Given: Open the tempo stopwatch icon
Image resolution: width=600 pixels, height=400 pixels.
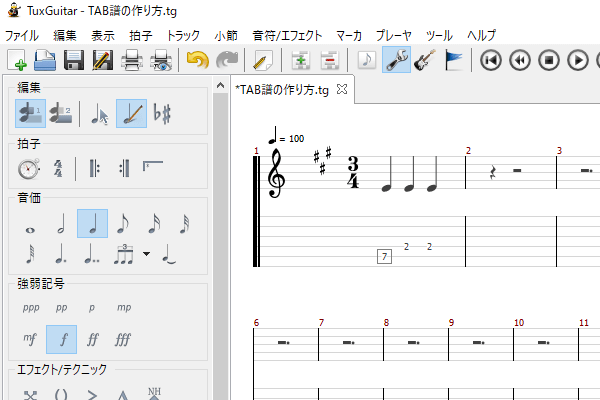Looking at the screenshot, I should click(30, 169).
